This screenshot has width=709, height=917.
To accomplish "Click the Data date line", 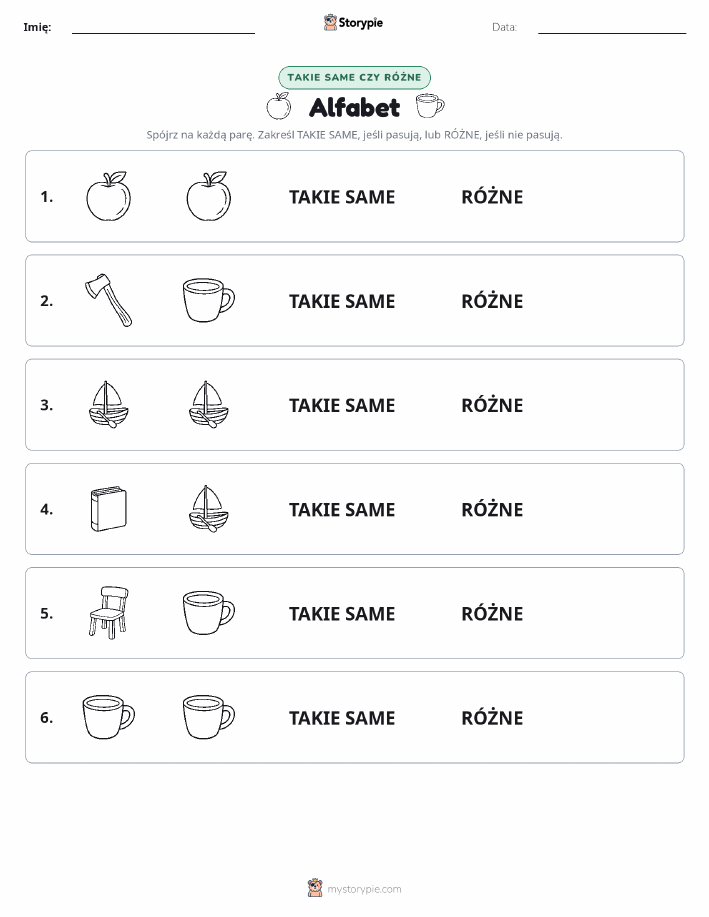I will click(612, 29).
